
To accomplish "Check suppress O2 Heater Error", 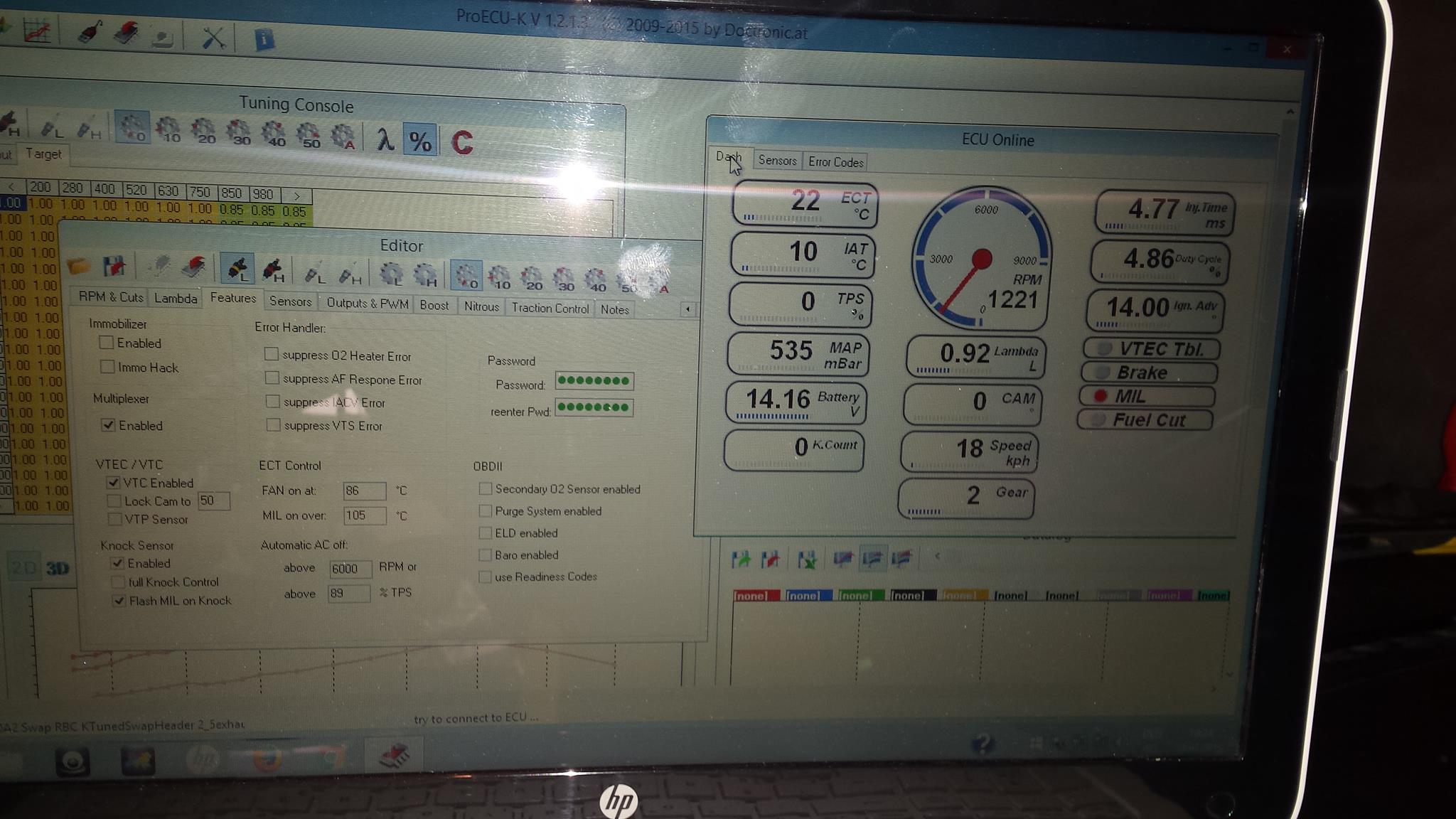I will [x=271, y=354].
